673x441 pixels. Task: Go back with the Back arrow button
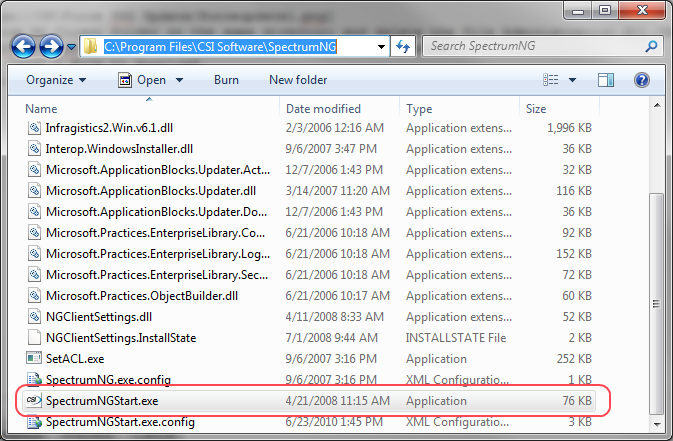click(23, 46)
